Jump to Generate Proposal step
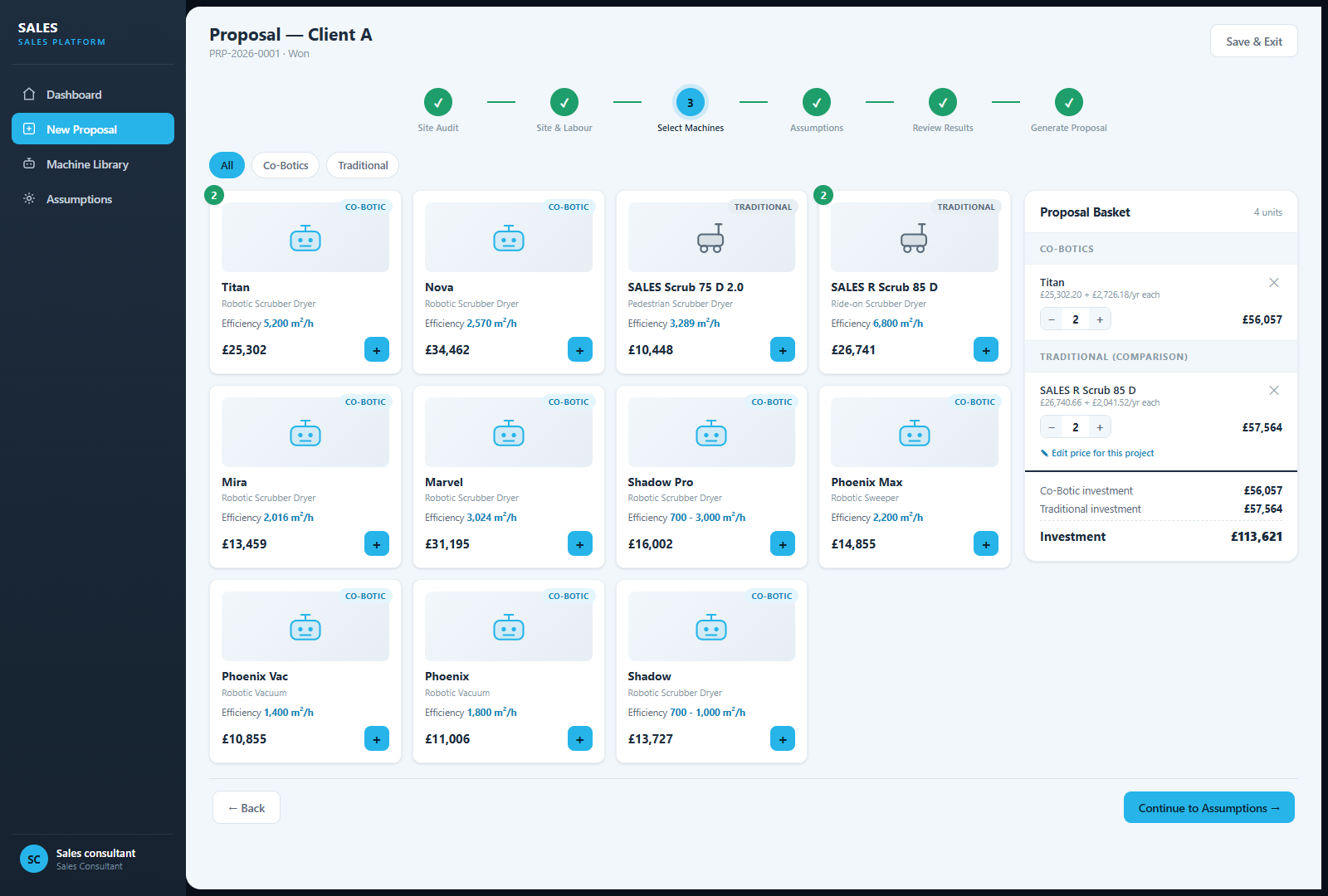 click(1069, 102)
